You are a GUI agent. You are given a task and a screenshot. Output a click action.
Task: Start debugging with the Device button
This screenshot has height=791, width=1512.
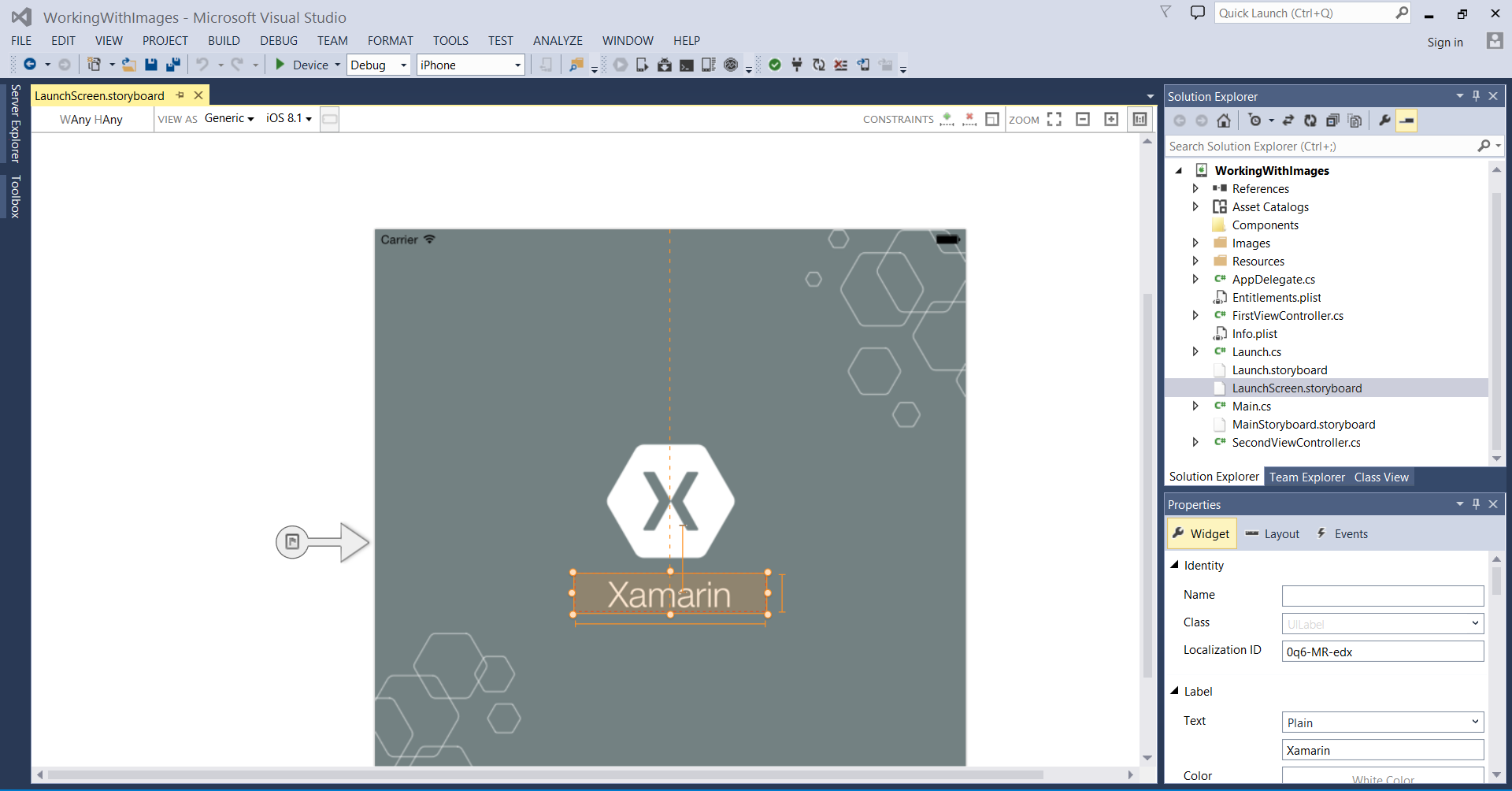(x=302, y=65)
